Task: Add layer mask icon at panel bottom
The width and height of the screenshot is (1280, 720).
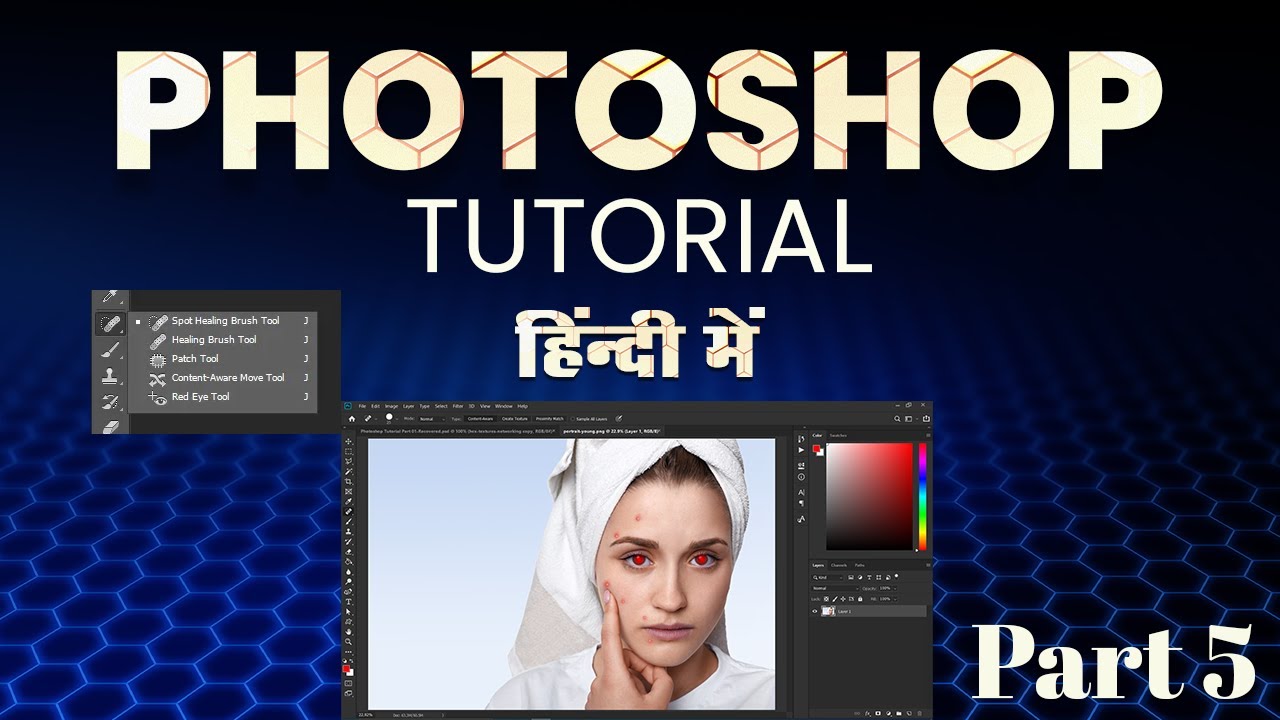Action: click(x=878, y=713)
